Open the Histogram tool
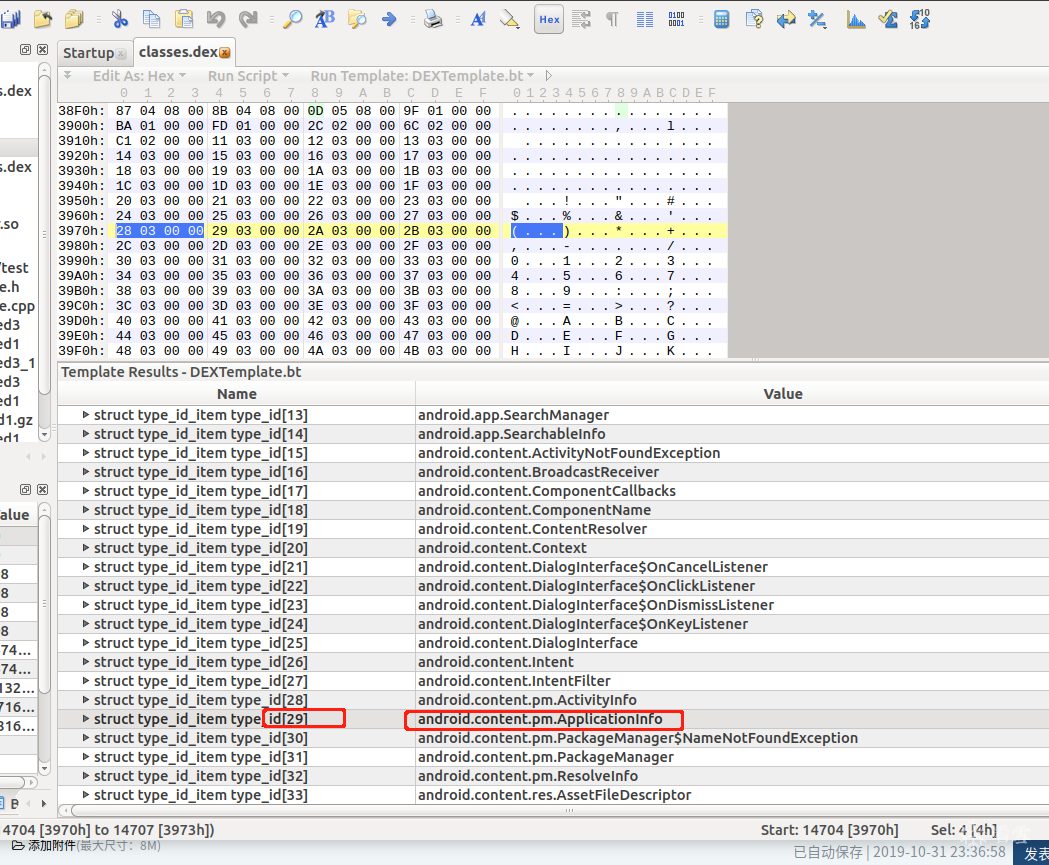Viewport: 1049px width, 865px height. pyautogui.click(x=856, y=19)
